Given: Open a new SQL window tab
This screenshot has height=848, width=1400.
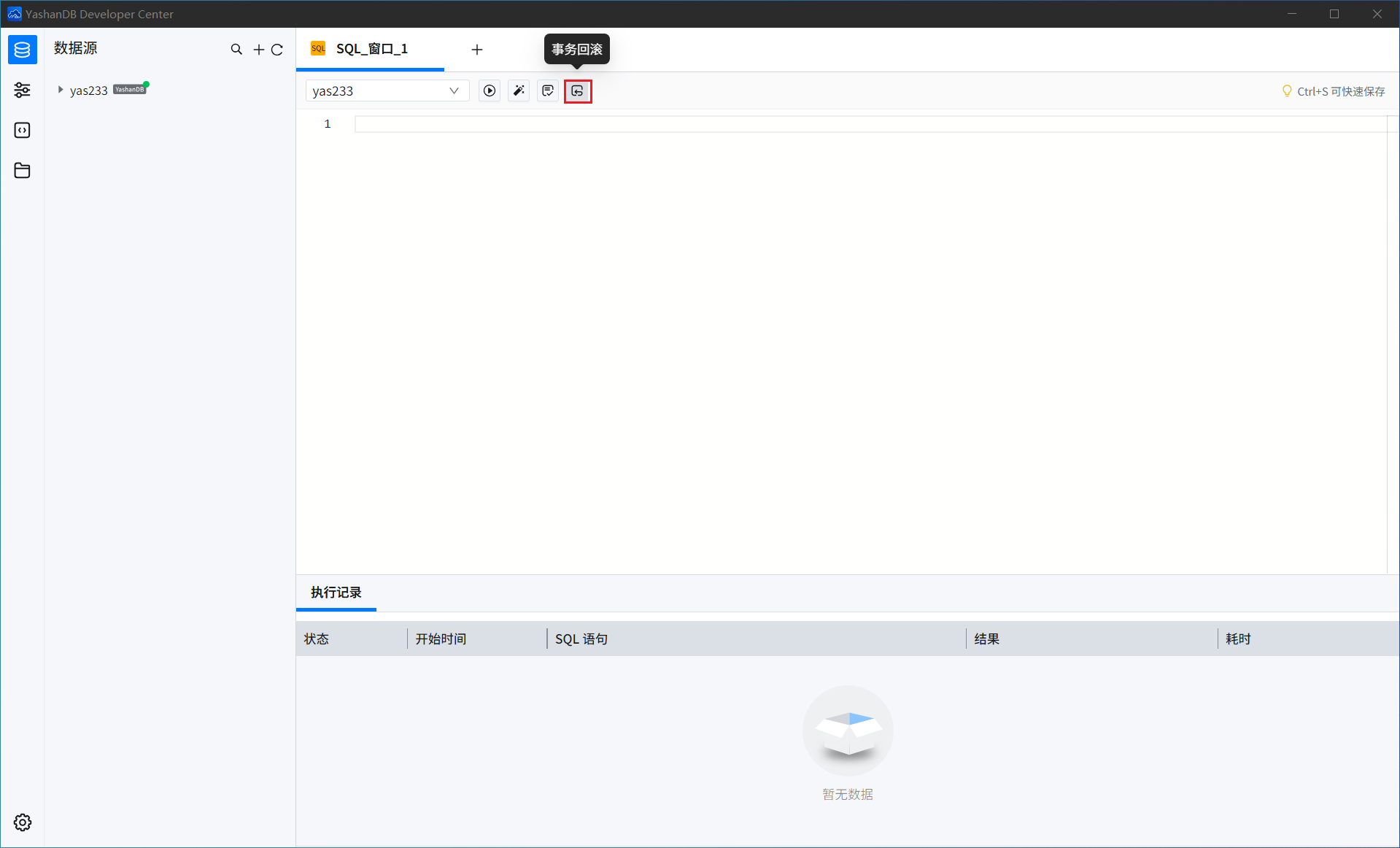Looking at the screenshot, I should pos(477,50).
